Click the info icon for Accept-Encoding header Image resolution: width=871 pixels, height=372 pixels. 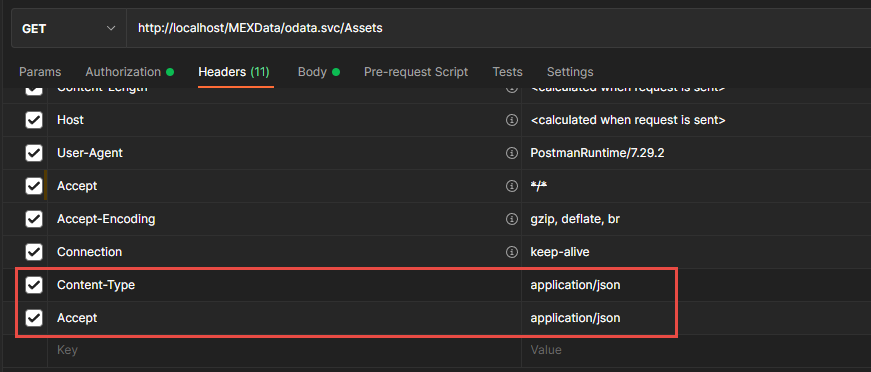[x=512, y=219]
